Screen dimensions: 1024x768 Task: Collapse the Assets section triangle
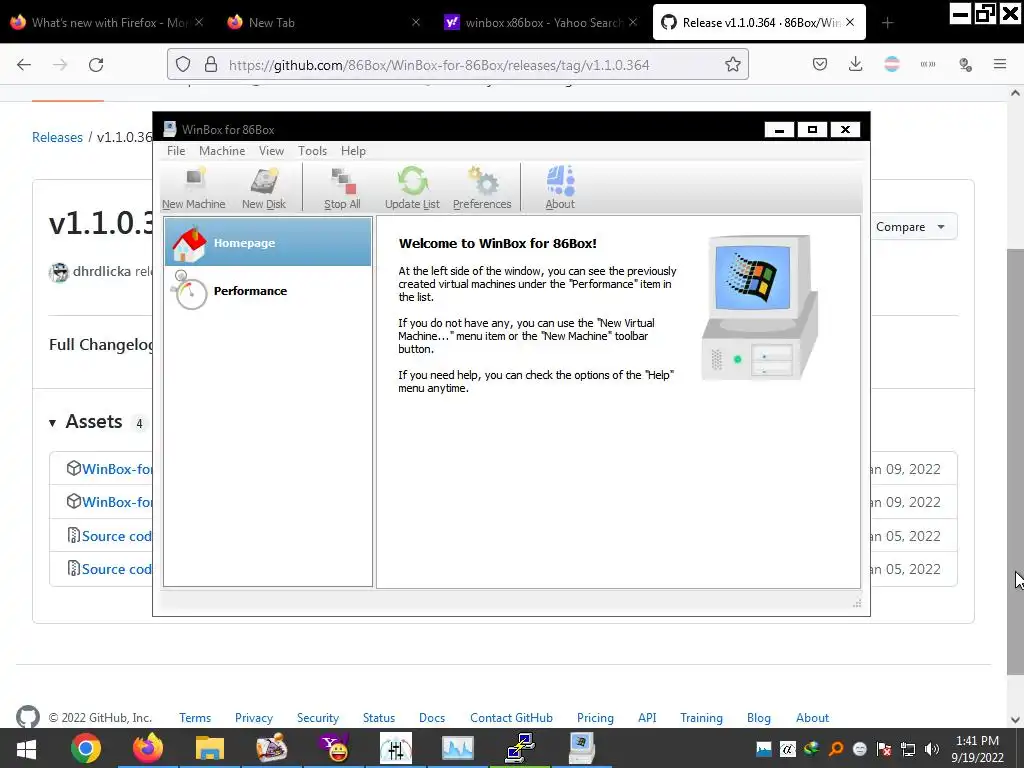pyautogui.click(x=52, y=423)
